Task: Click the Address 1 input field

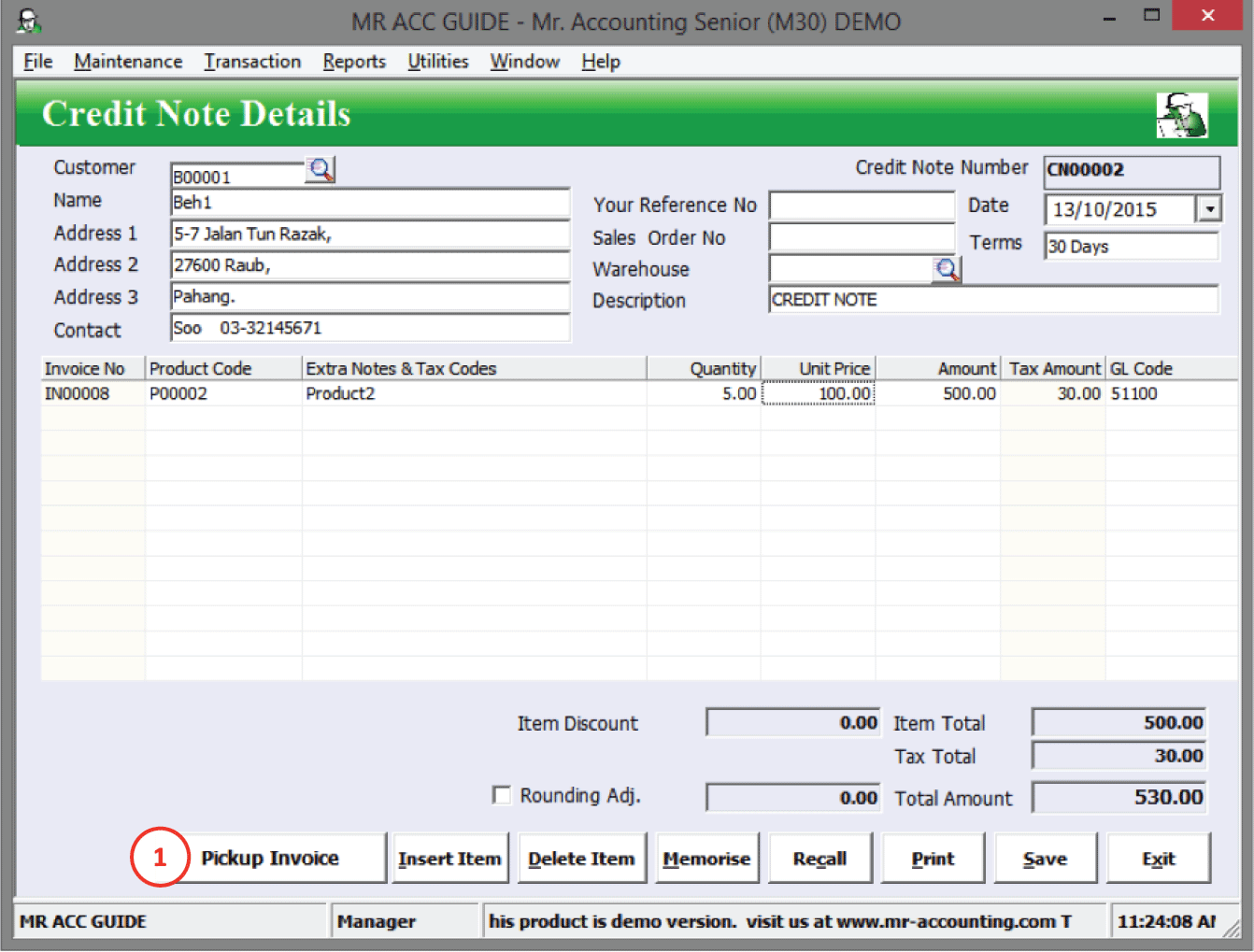Action: pos(370,234)
